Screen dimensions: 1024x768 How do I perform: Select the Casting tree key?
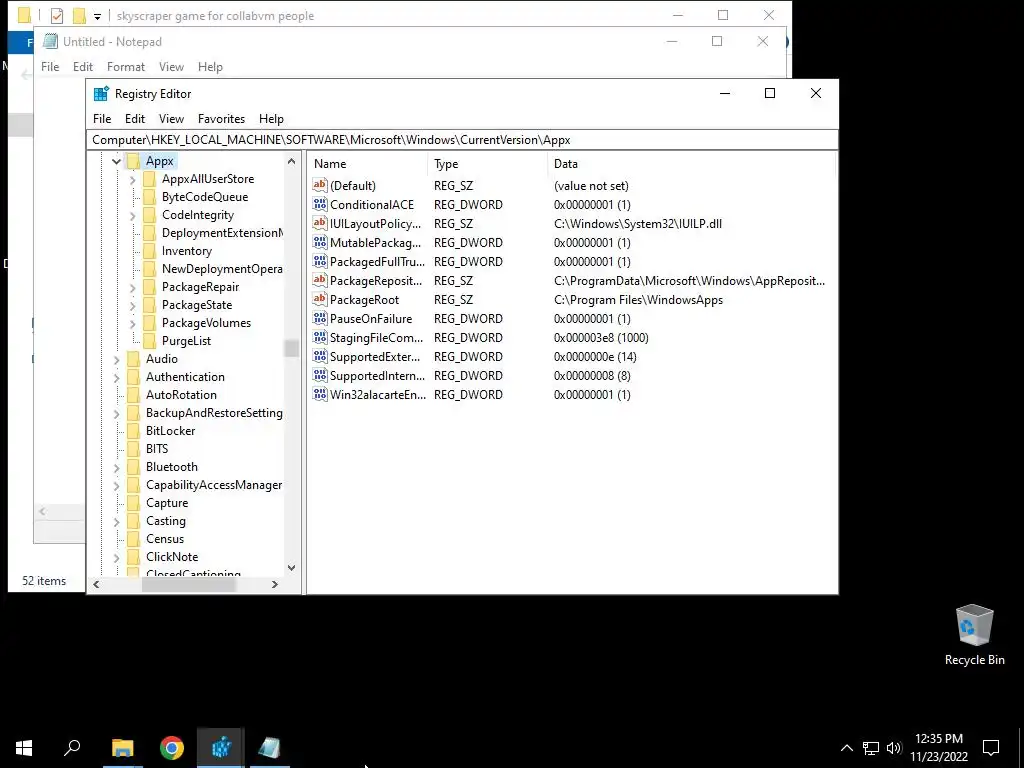(x=166, y=521)
